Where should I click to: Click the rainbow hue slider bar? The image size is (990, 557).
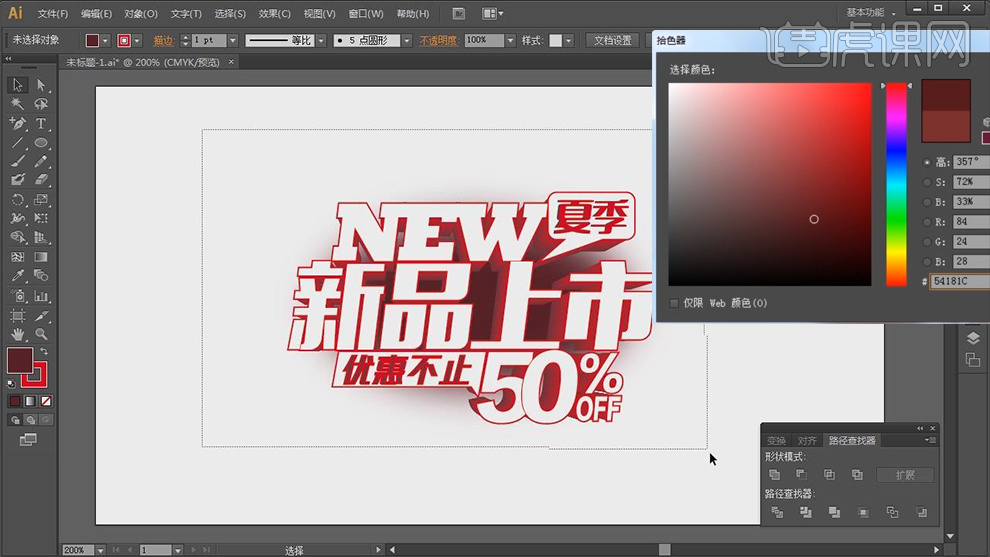point(896,185)
